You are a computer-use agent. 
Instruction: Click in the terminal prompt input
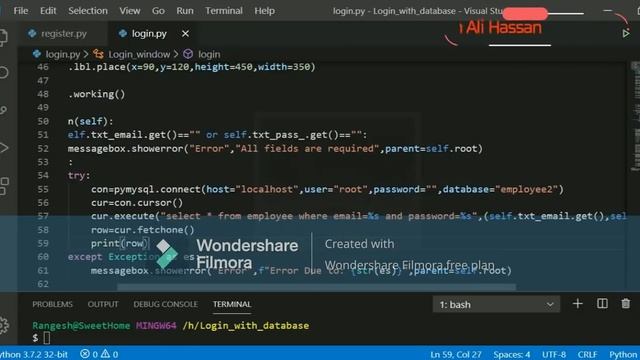[47, 338]
